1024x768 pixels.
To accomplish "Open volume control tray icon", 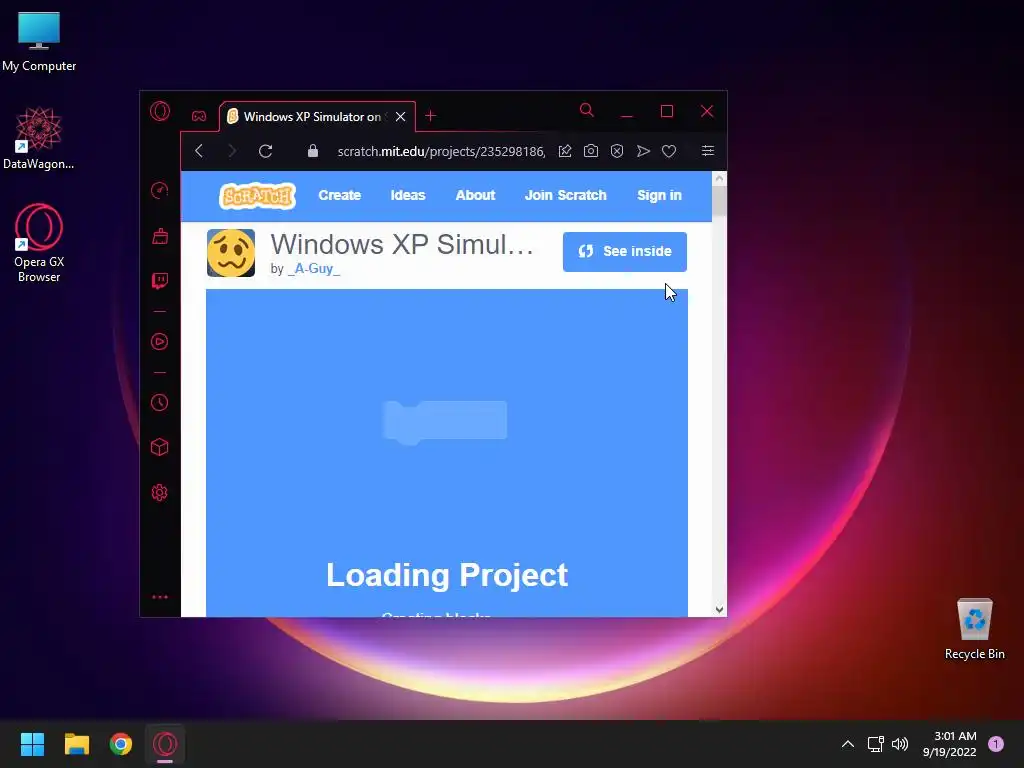I will tap(900, 744).
